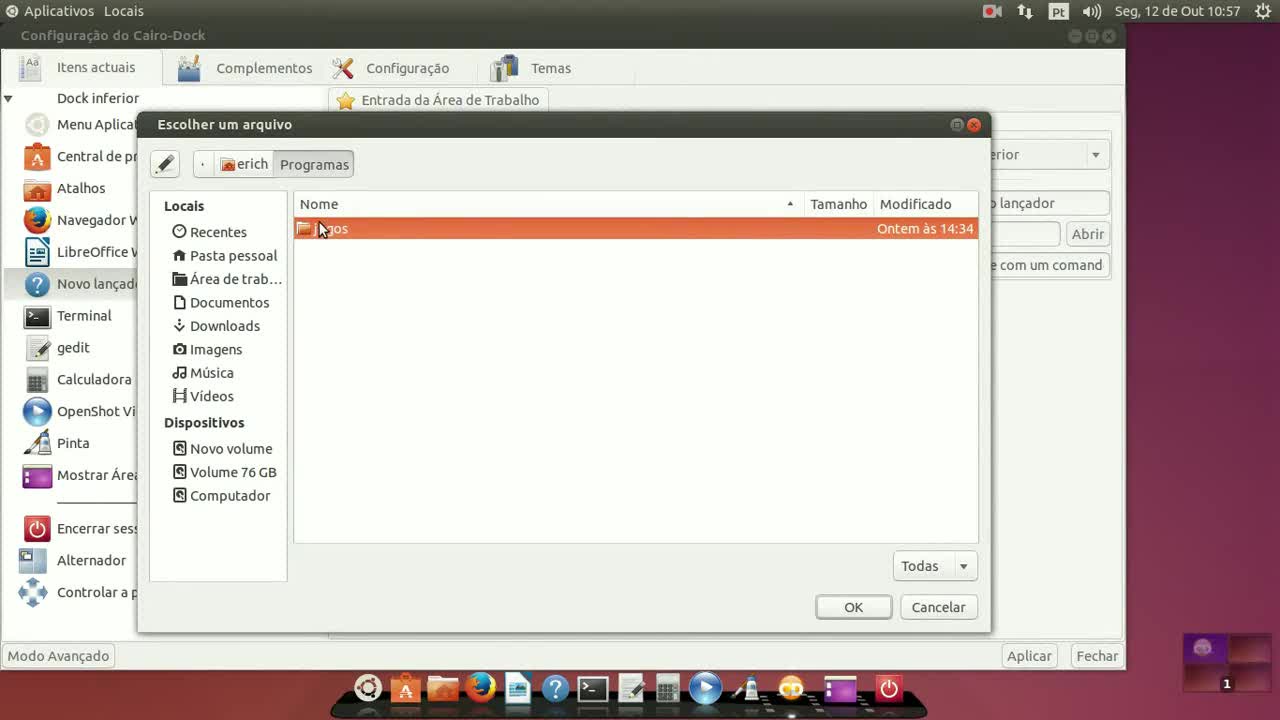
Task: Launch Firefox from the bottom dock
Action: click(x=481, y=687)
